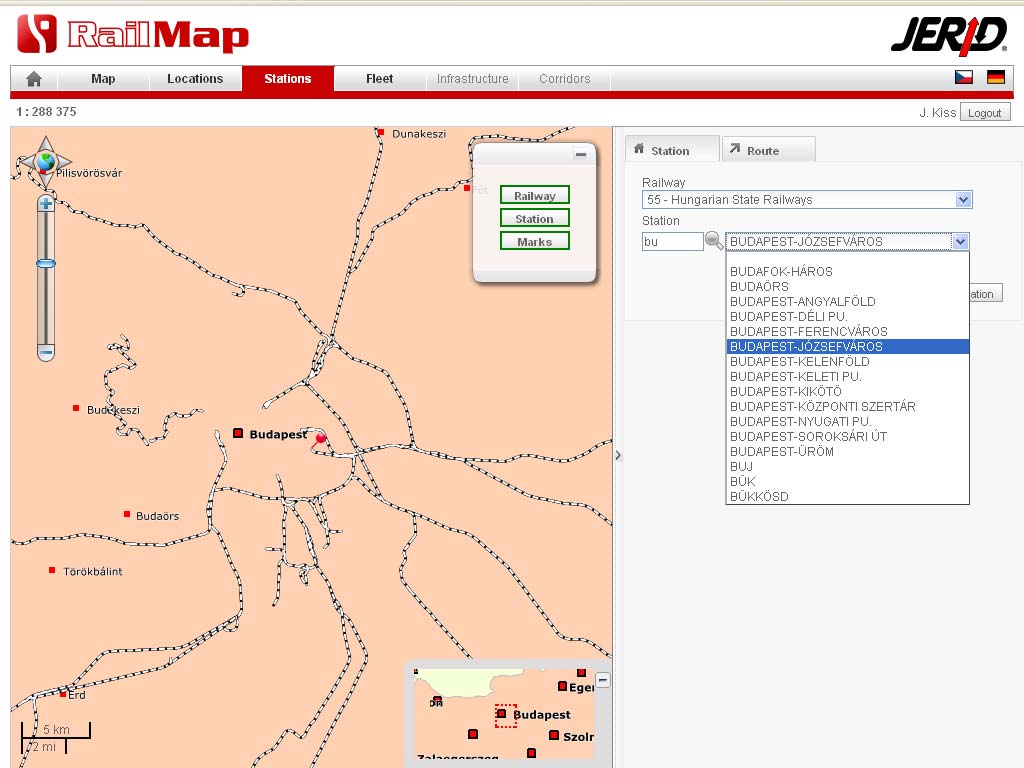Search stations with the magnifier icon

pyautogui.click(x=713, y=241)
